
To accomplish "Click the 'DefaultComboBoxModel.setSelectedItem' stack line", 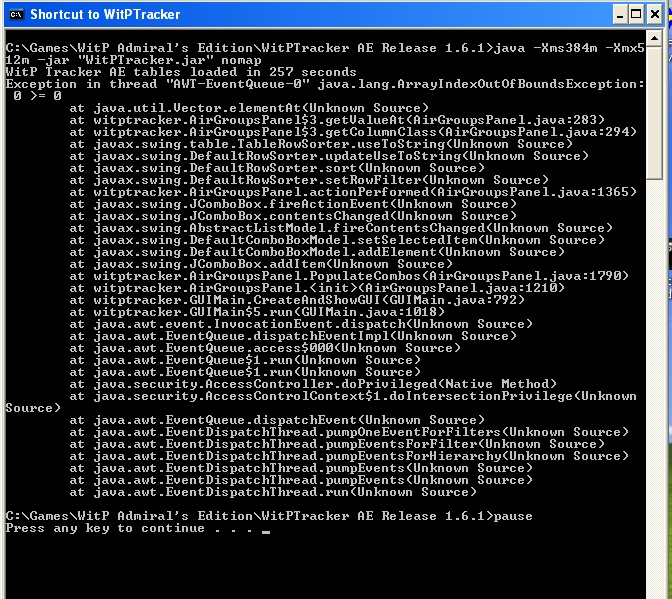I will click(x=337, y=240).
